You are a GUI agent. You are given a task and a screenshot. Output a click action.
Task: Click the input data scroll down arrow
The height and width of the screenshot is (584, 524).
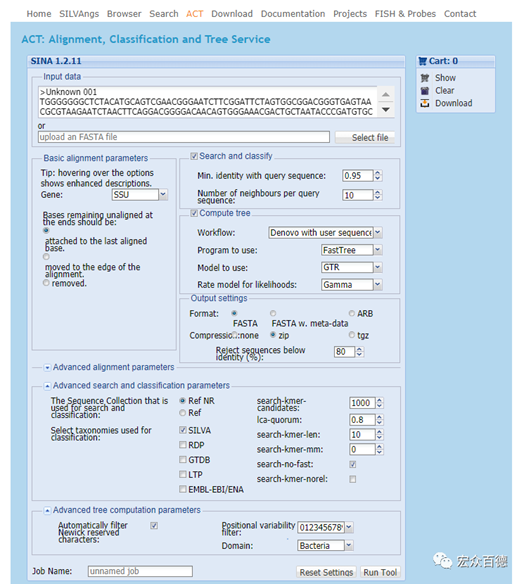point(386,110)
